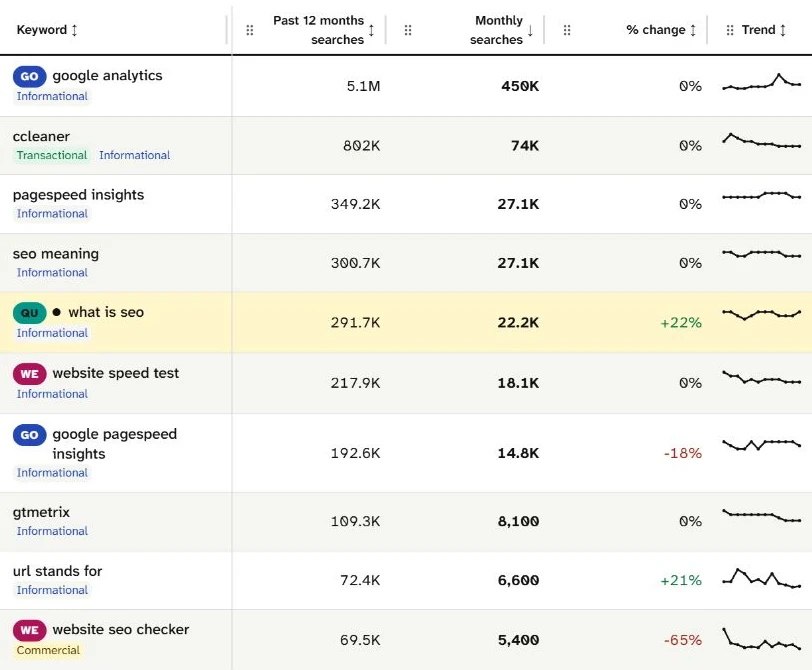Select the 450K monthly searches cell
812x670 pixels.
tap(520, 86)
